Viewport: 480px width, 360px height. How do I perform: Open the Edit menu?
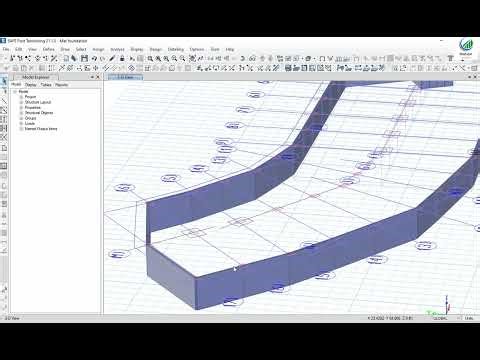click(x=19, y=49)
